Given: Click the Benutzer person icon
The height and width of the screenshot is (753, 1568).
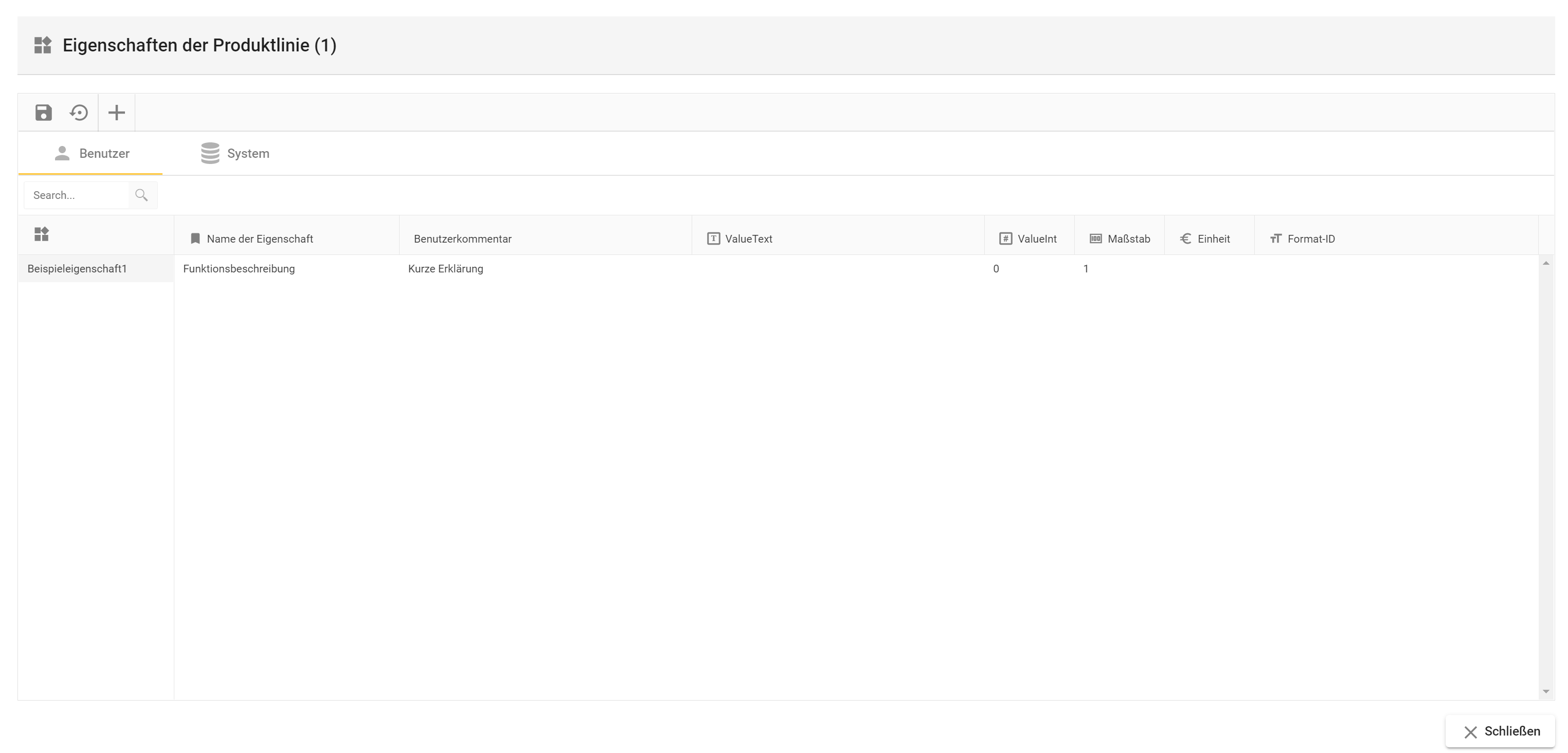Looking at the screenshot, I should coord(62,153).
